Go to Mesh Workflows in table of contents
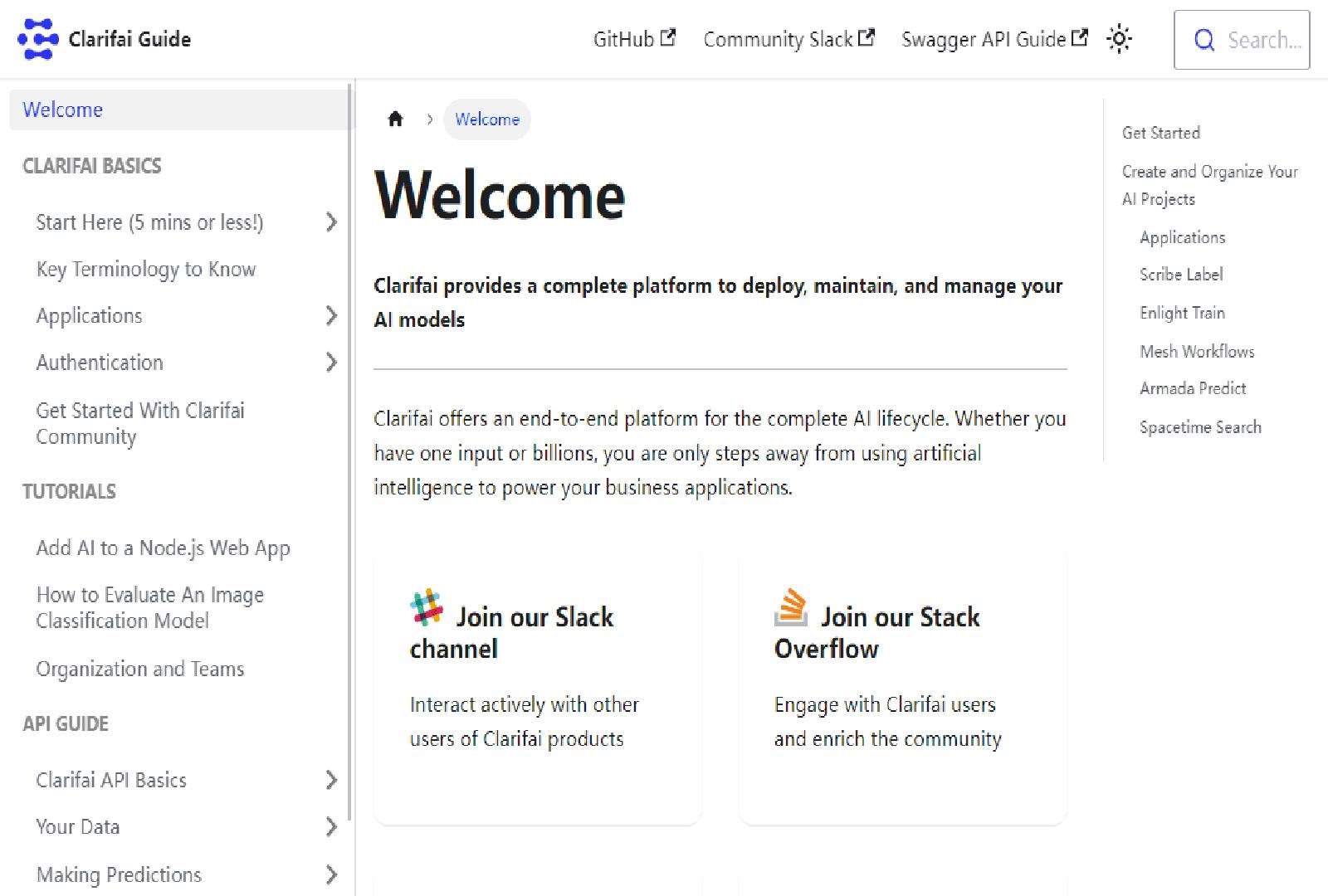Screen dimensions: 1328x896 coord(1196,352)
